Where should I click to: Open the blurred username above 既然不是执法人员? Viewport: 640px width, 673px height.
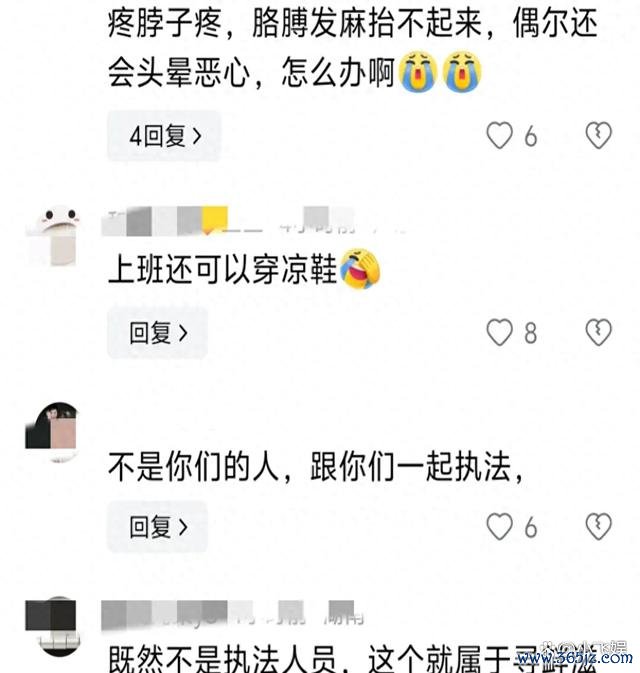pos(232,615)
